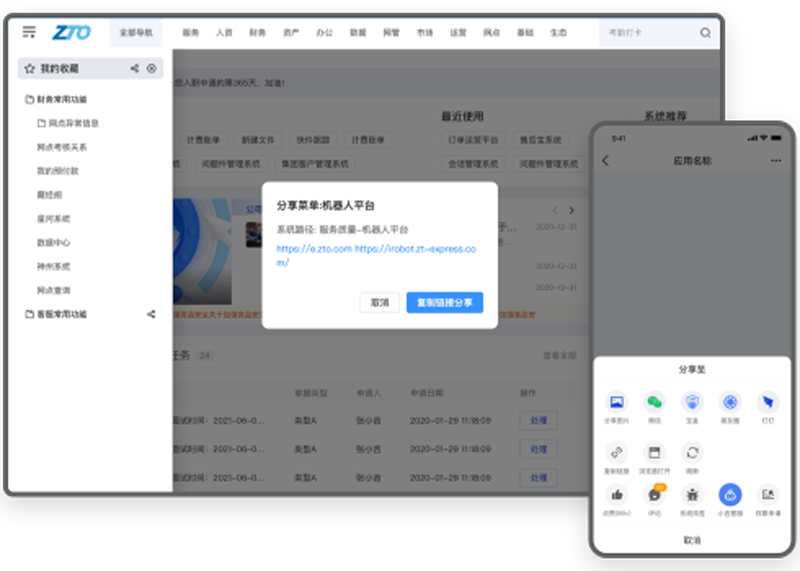Click the search magnifier icon in top bar
800x571 pixels.
(x=705, y=33)
